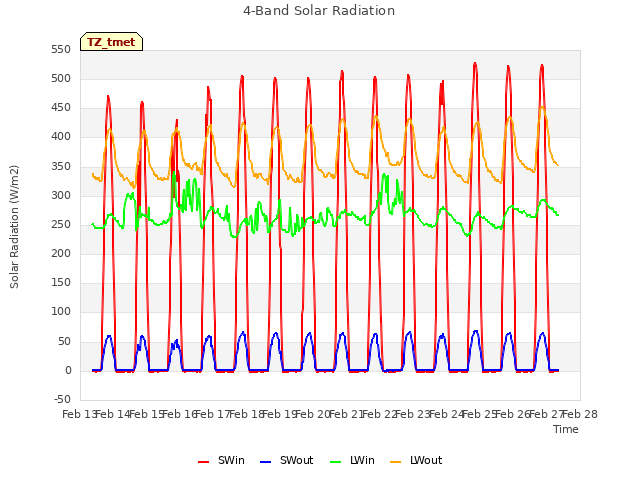The image size is (640, 480).
Task: Click the Feb 13 x-axis tick label
Action: click(x=79, y=414)
